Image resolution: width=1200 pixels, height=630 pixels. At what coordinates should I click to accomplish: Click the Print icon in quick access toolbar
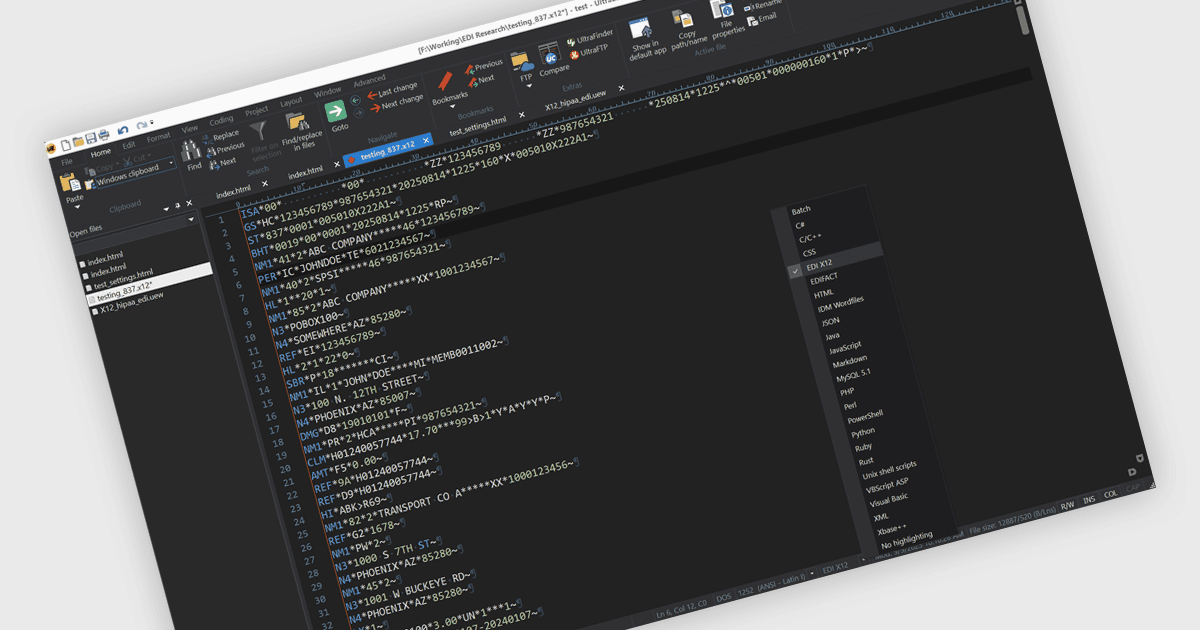point(104,134)
